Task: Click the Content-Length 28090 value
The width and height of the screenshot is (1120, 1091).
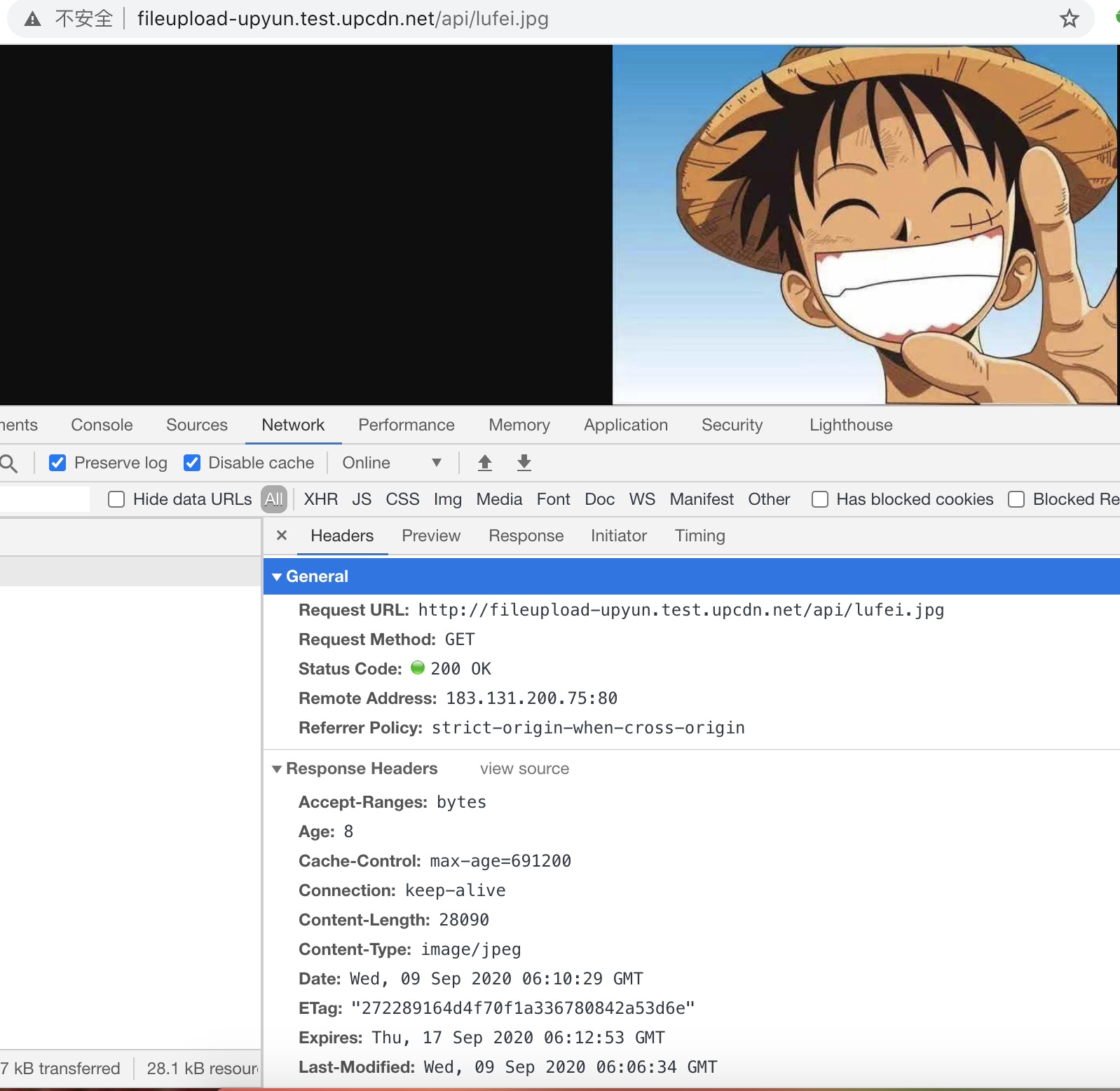Action: [x=464, y=920]
